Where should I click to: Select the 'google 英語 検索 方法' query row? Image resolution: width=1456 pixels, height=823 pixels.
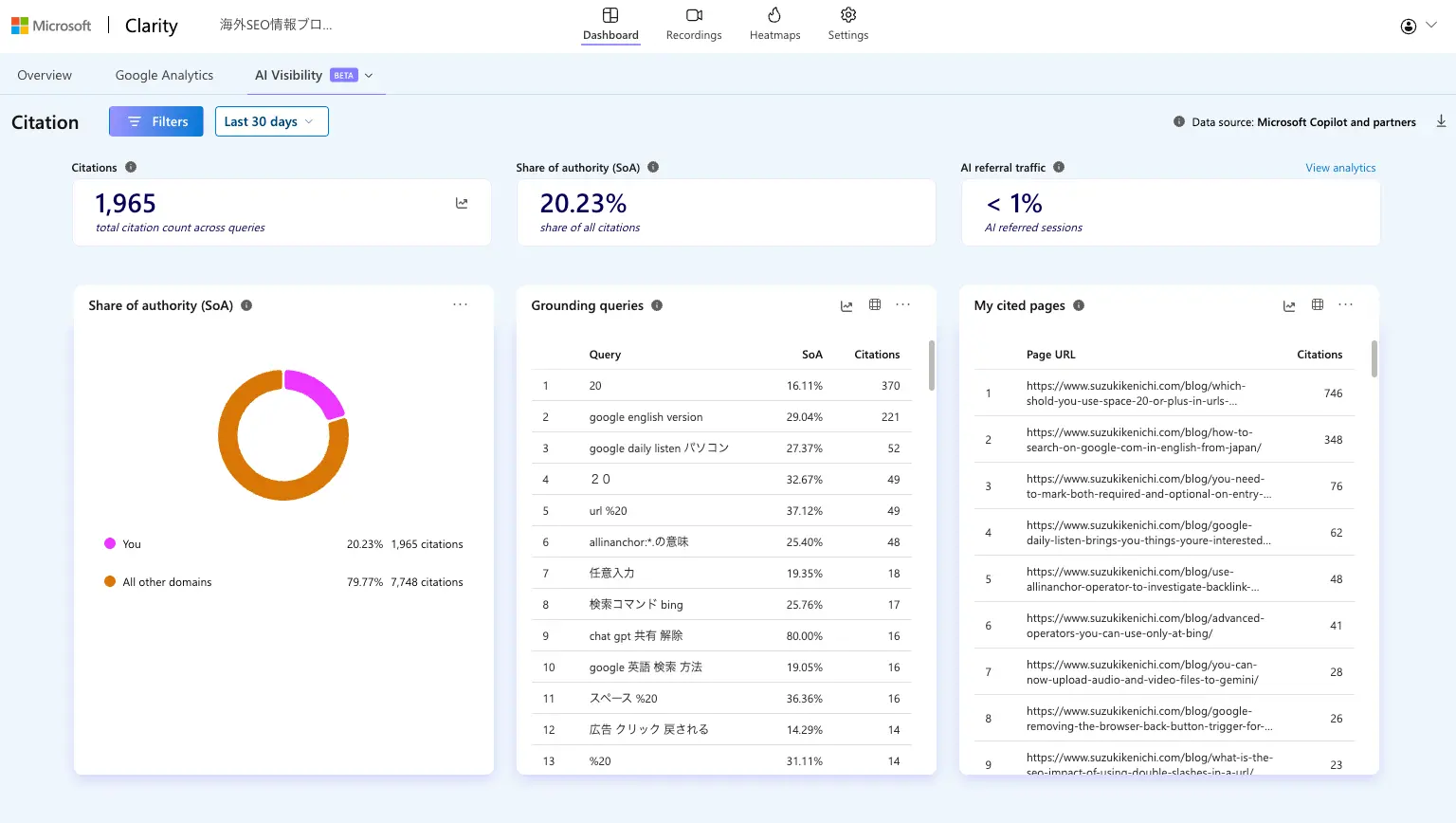tap(721, 668)
